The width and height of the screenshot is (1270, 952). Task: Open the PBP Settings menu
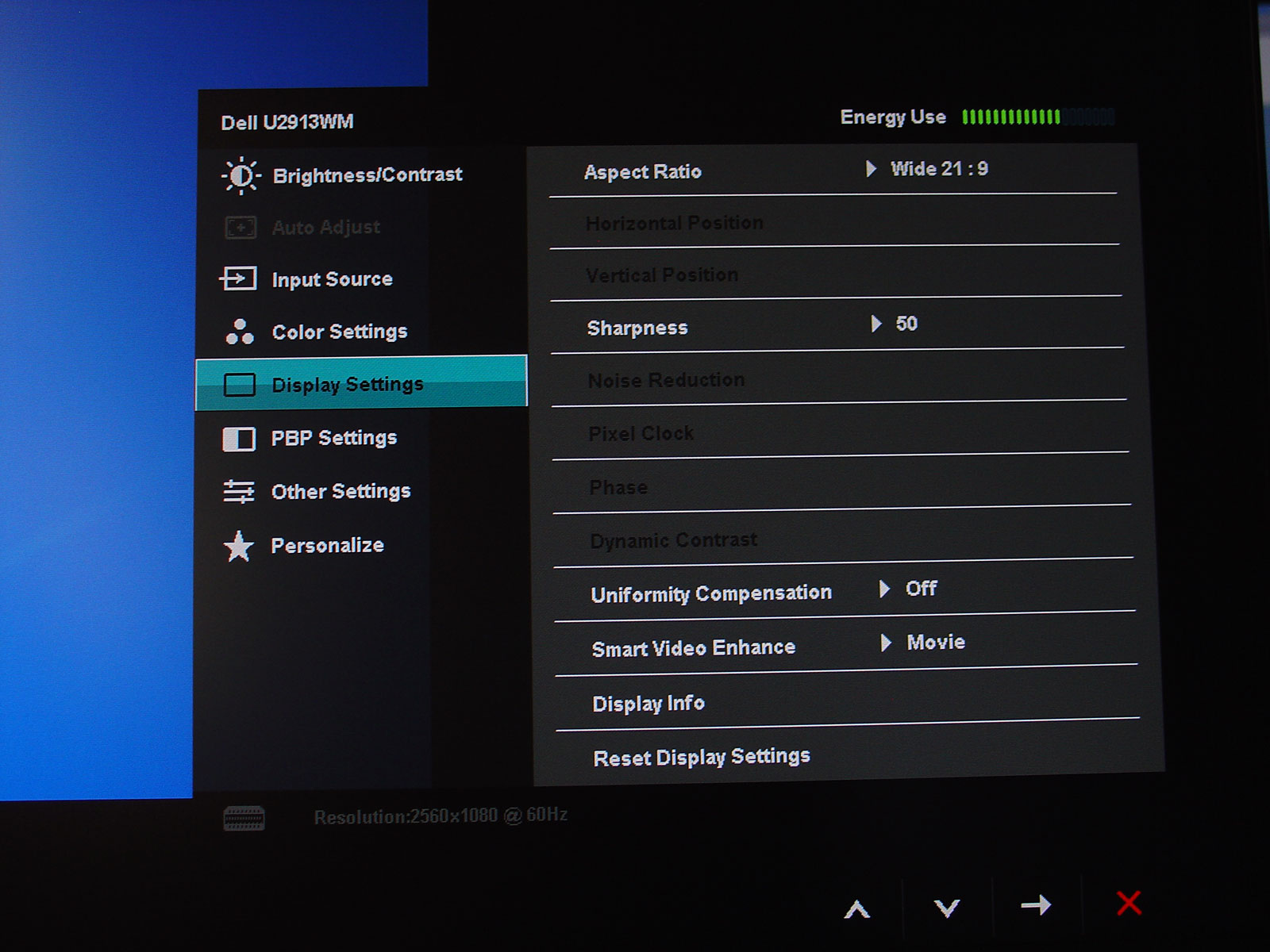click(x=361, y=438)
